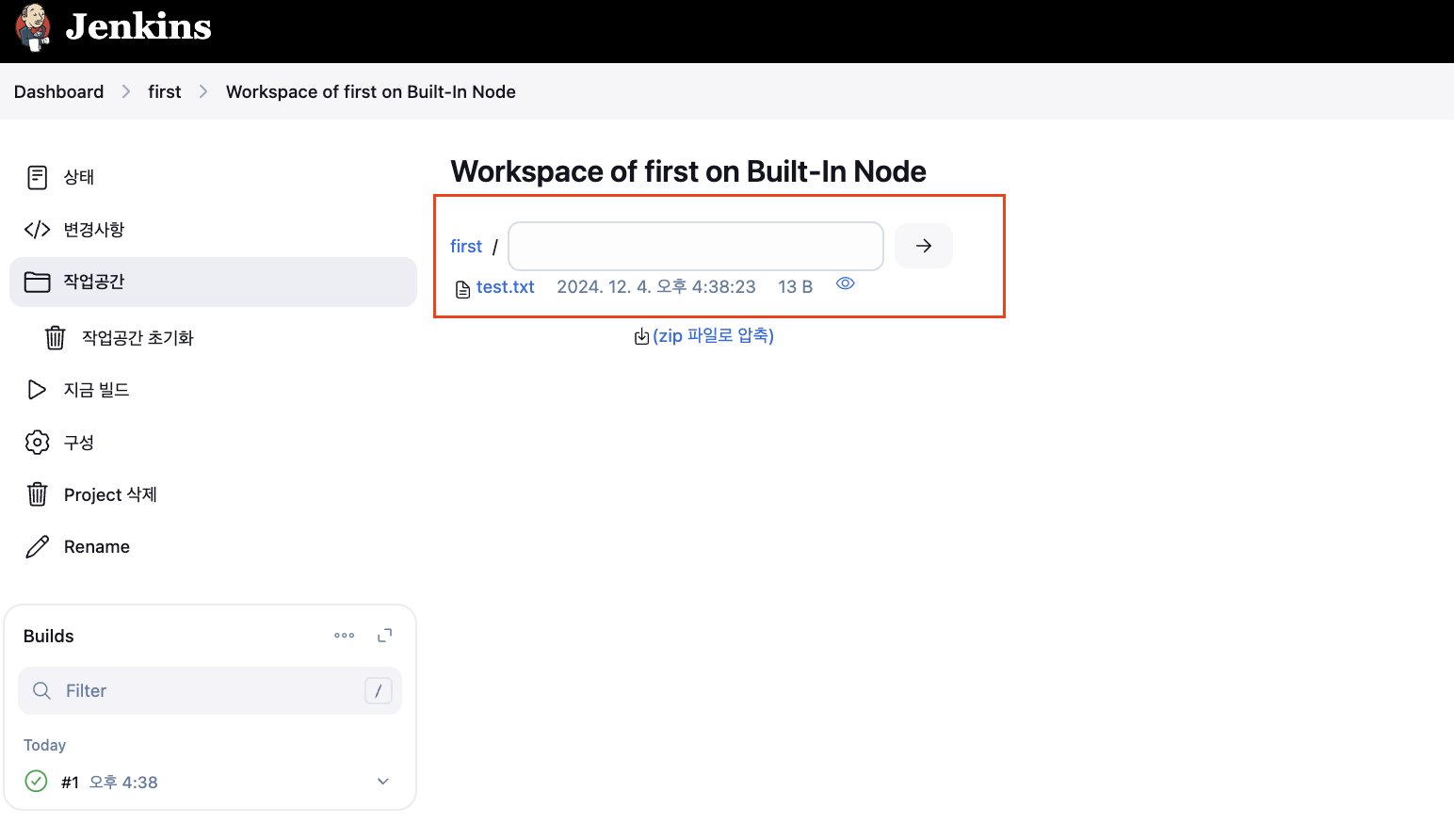
Task: Expand Builds panel with expand icon
Action: pyautogui.click(x=384, y=636)
